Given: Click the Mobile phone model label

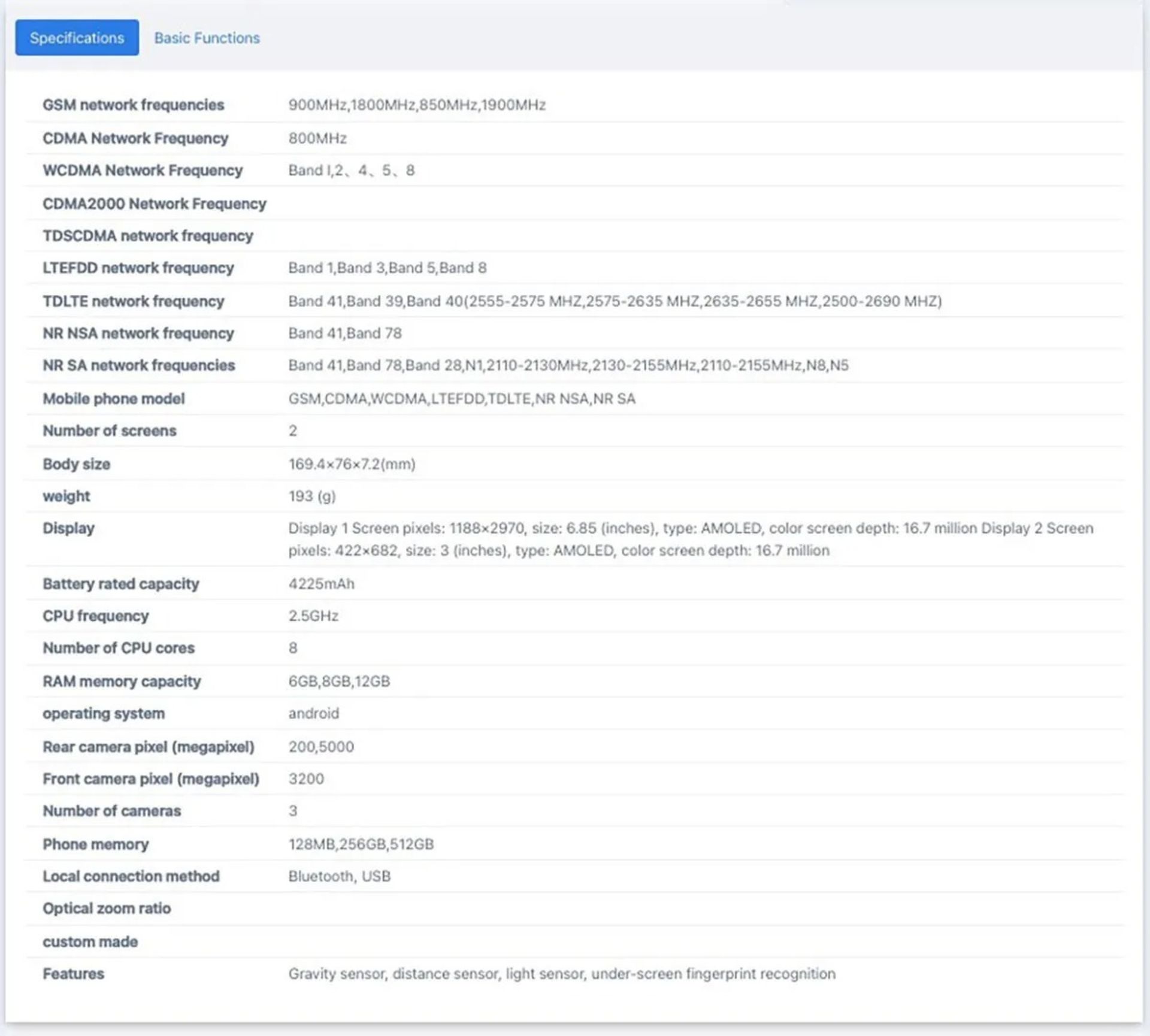Looking at the screenshot, I should click(x=113, y=399).
